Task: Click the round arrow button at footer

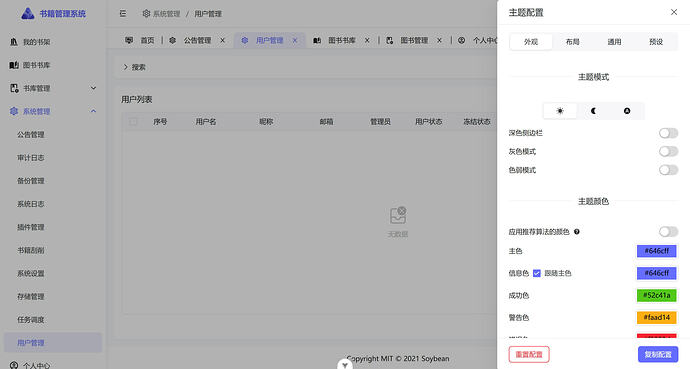Action: [x=345, y=365]
